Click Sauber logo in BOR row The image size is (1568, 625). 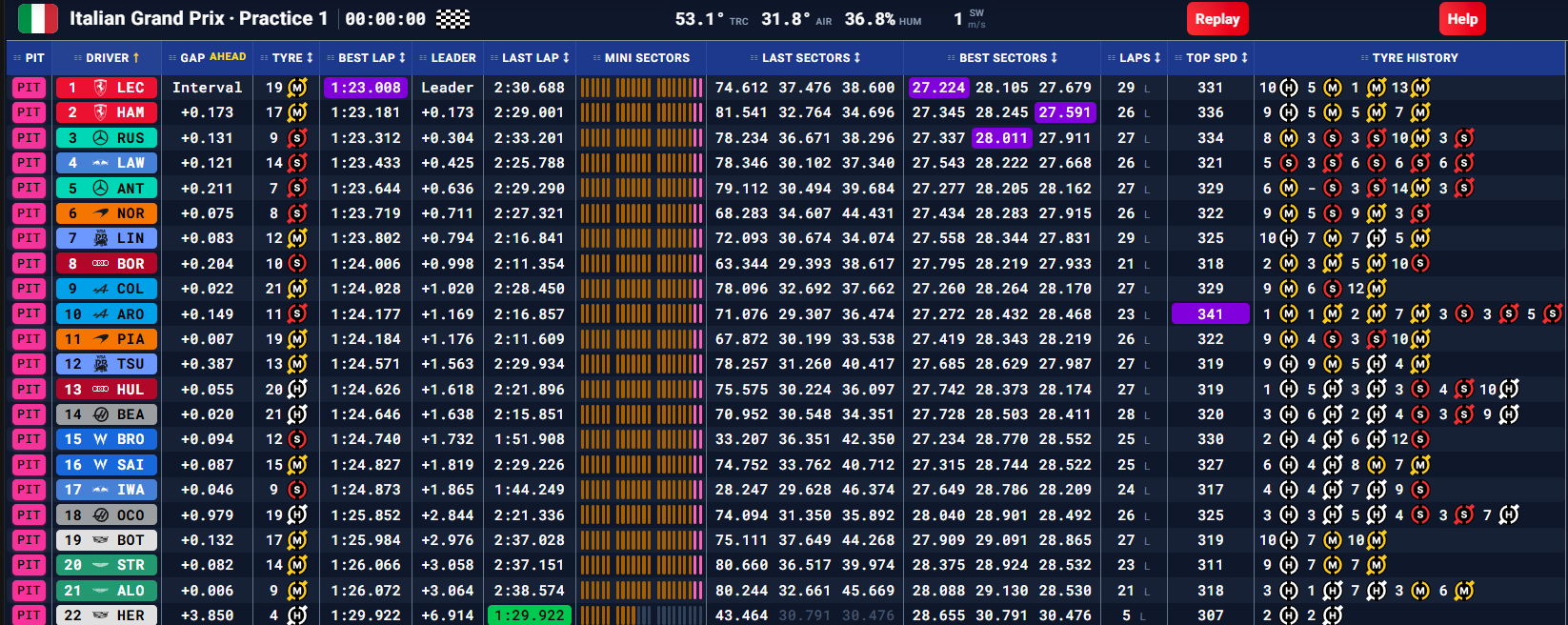coord(100,264)
